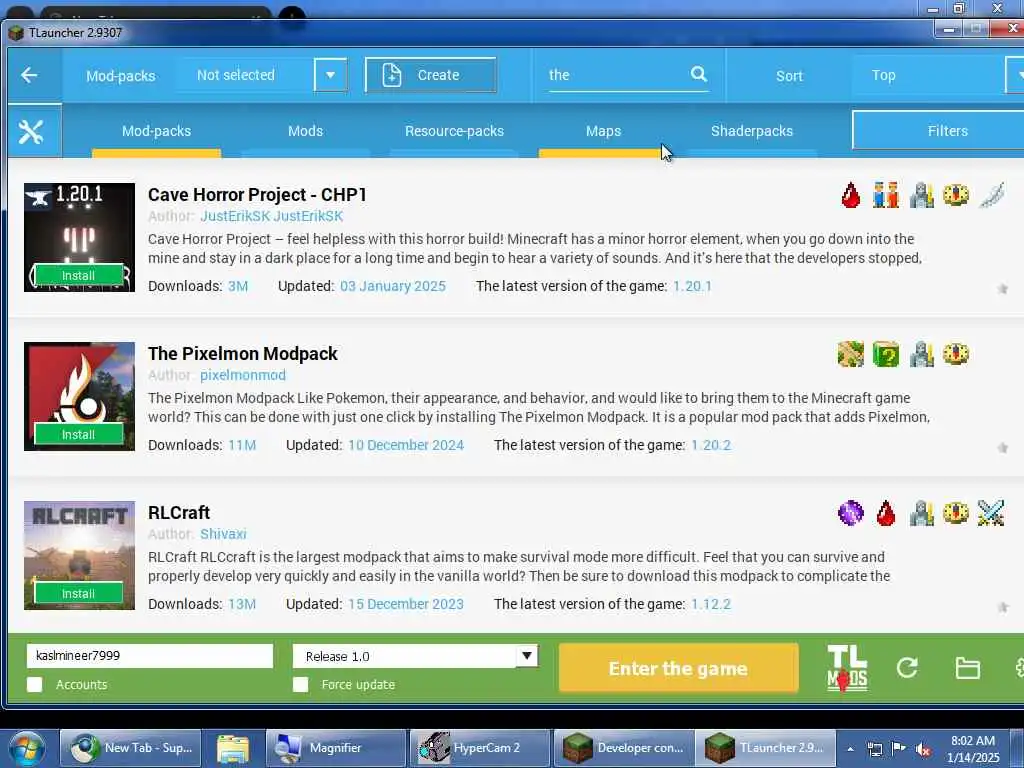Open the RLCraft title
Image resolution: width=1024 pixels, height=768 pixels.
coord(179,513)
